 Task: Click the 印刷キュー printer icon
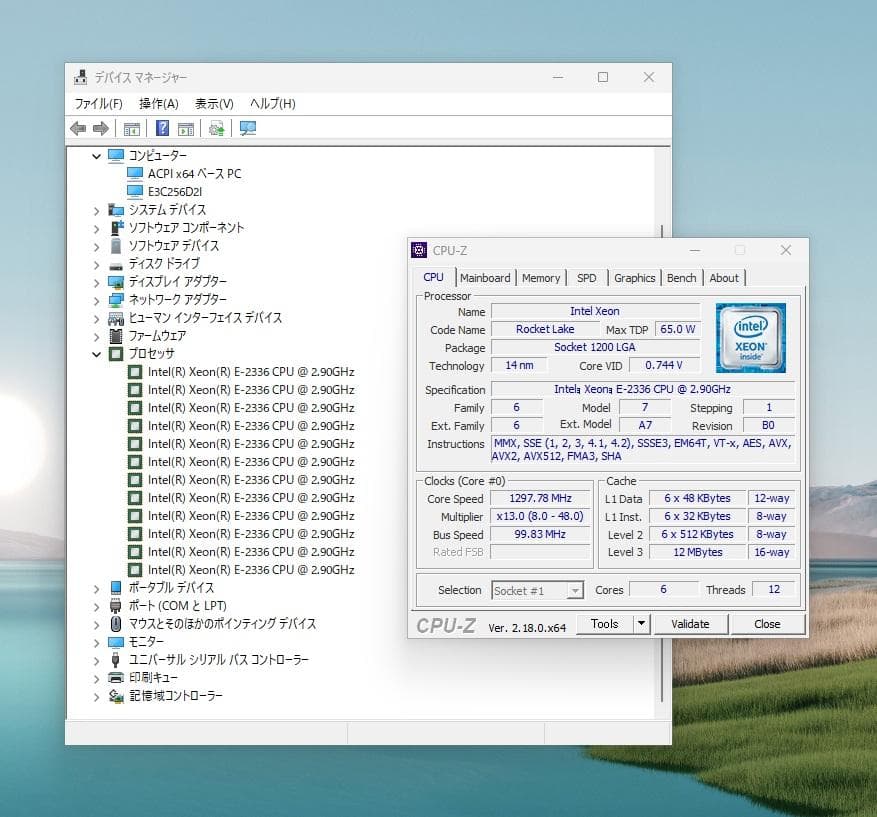point(116,678)
